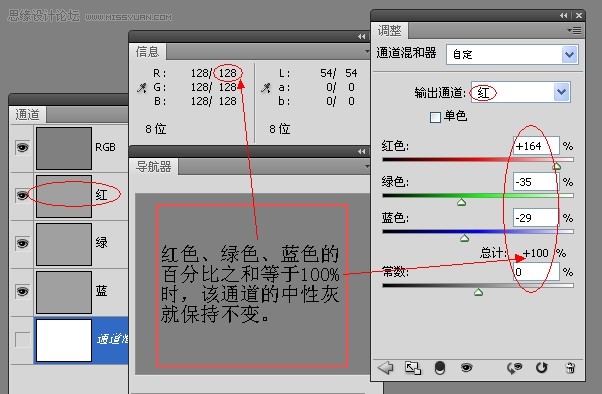Switch to the 导航器 tab

[154, 167]
